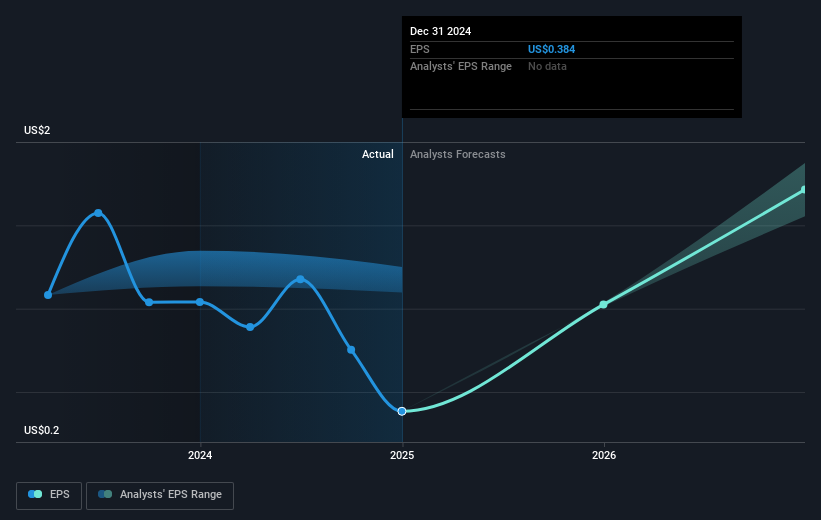Click the 'Actual' section label
The image size is (821, 520).
point(378,154)
